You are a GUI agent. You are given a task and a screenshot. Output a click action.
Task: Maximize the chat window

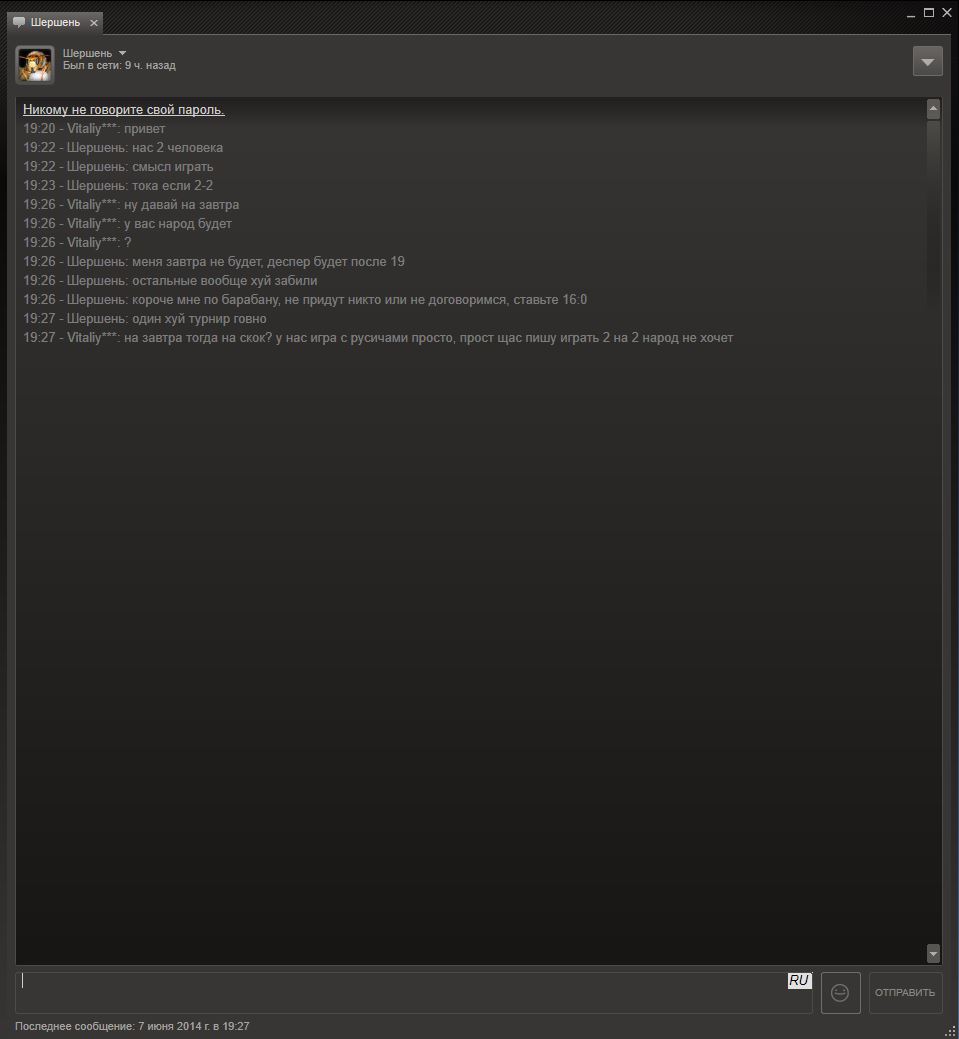(x=929, y=13)
